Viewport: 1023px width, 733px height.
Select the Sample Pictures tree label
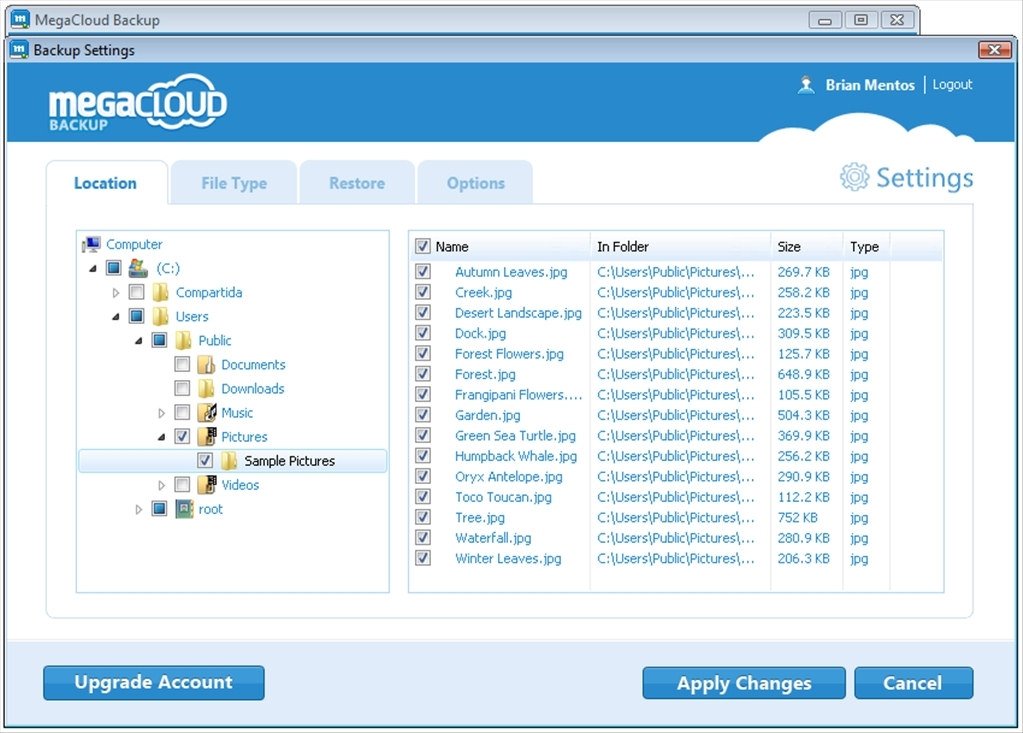pos(289,461)
